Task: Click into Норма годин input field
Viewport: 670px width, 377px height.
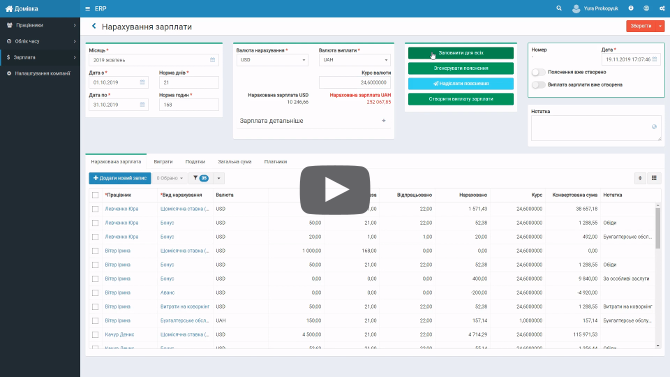Action: 188,104
